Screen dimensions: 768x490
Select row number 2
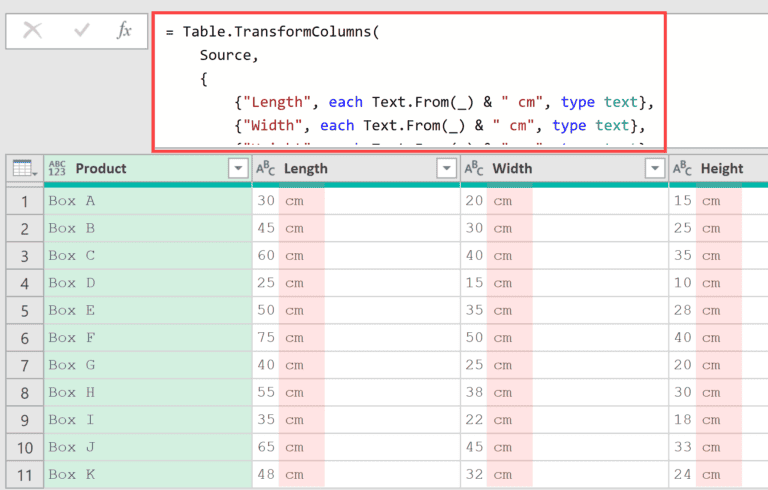[24, 229]
